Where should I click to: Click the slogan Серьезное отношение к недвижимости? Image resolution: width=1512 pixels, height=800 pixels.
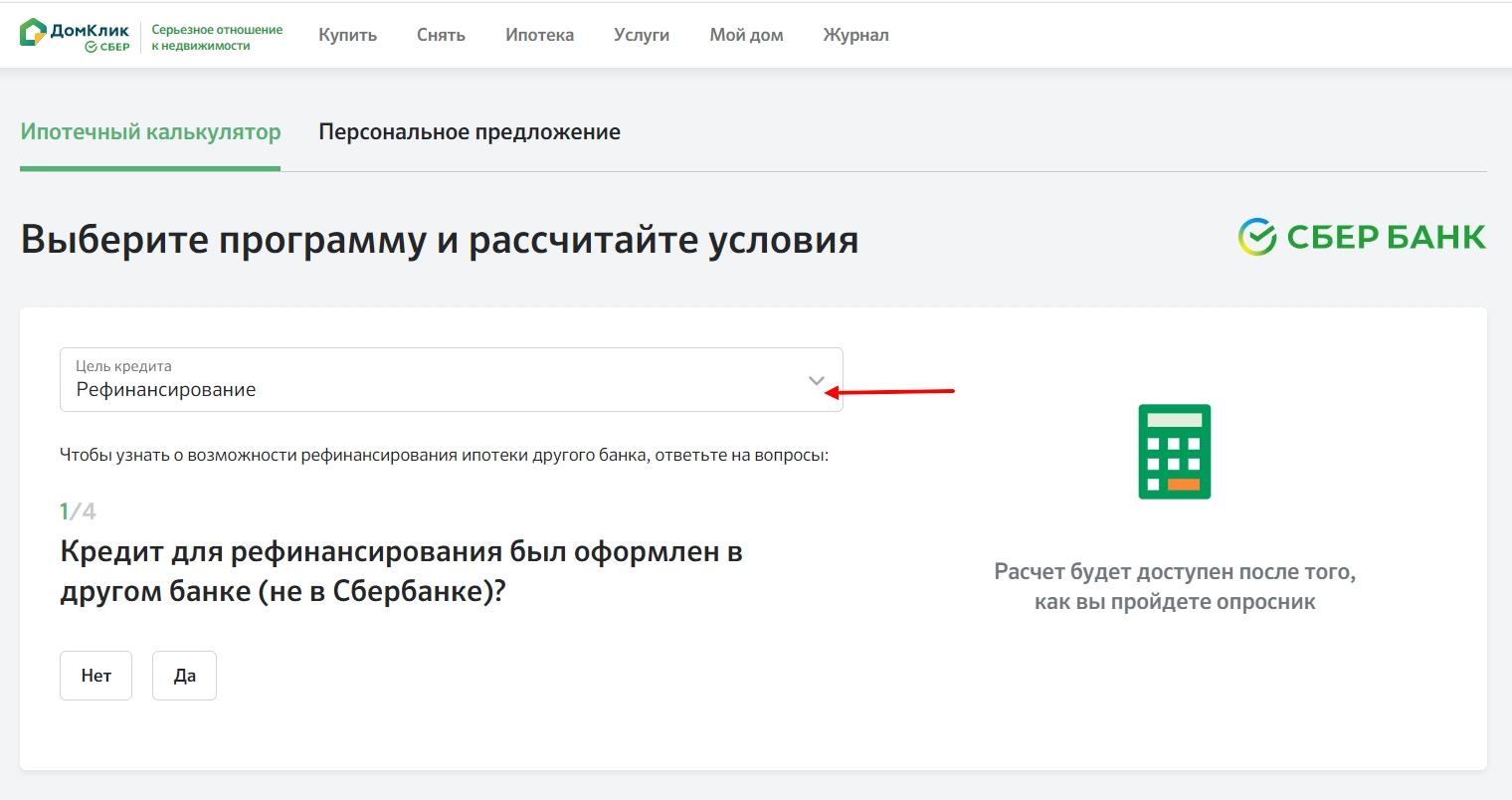coord(217,38)
